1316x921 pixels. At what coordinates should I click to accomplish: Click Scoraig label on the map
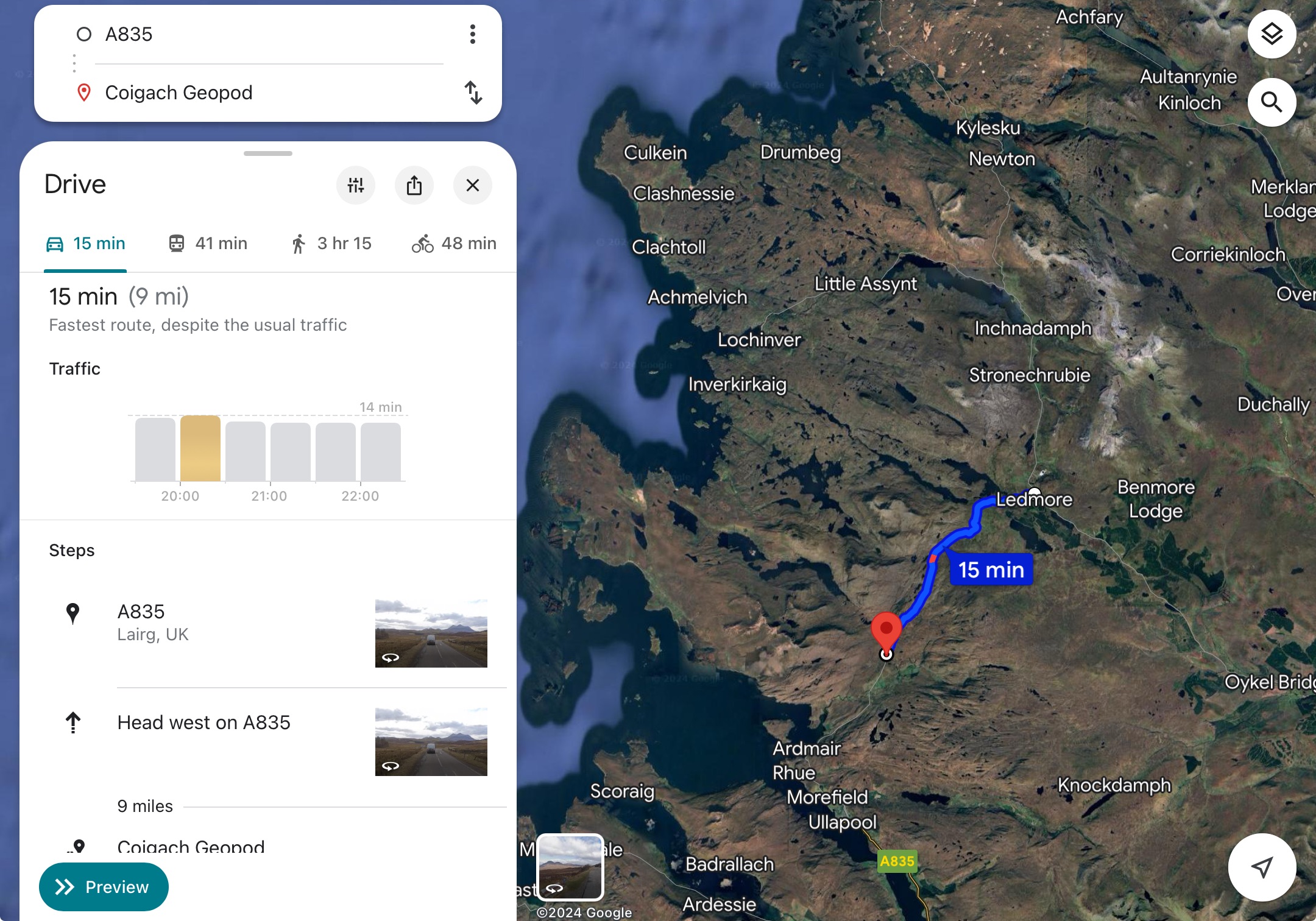coord(622,791)
